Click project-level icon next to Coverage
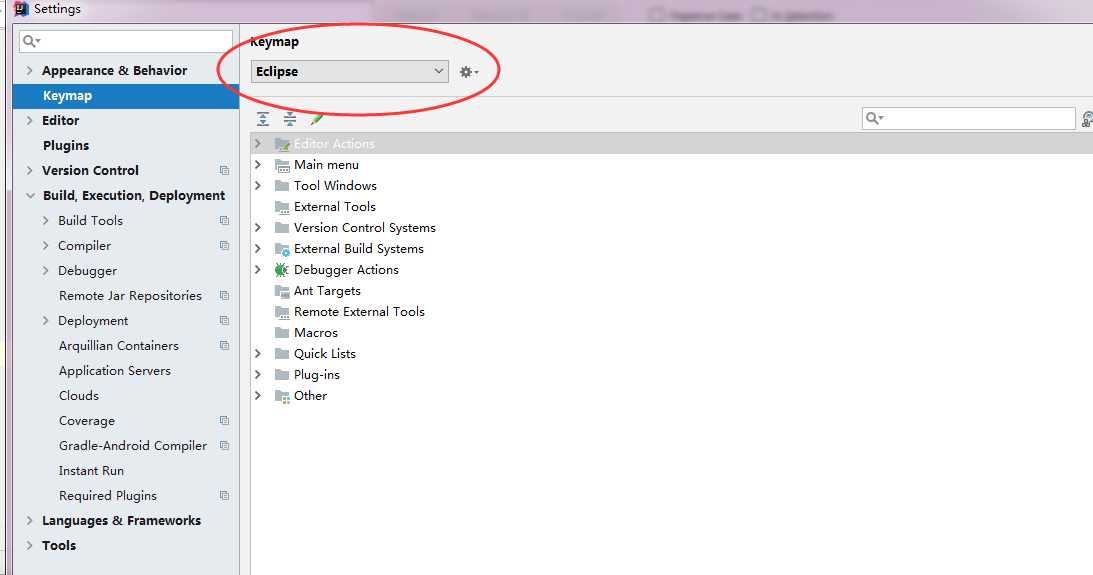The height and width of the screenshot is (575, 1093). (224, 421)
